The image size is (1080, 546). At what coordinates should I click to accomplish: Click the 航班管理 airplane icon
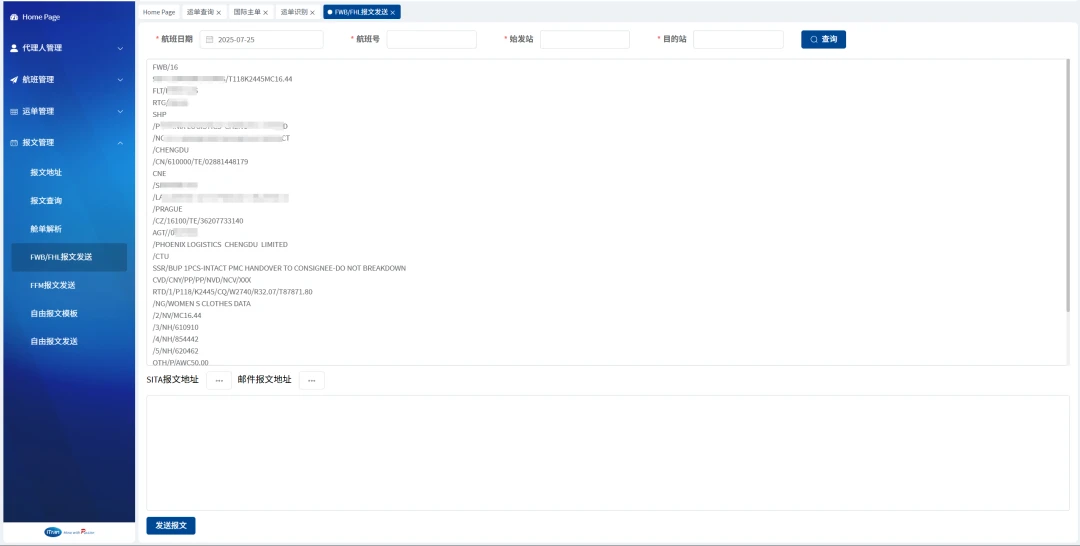(14, 80)
